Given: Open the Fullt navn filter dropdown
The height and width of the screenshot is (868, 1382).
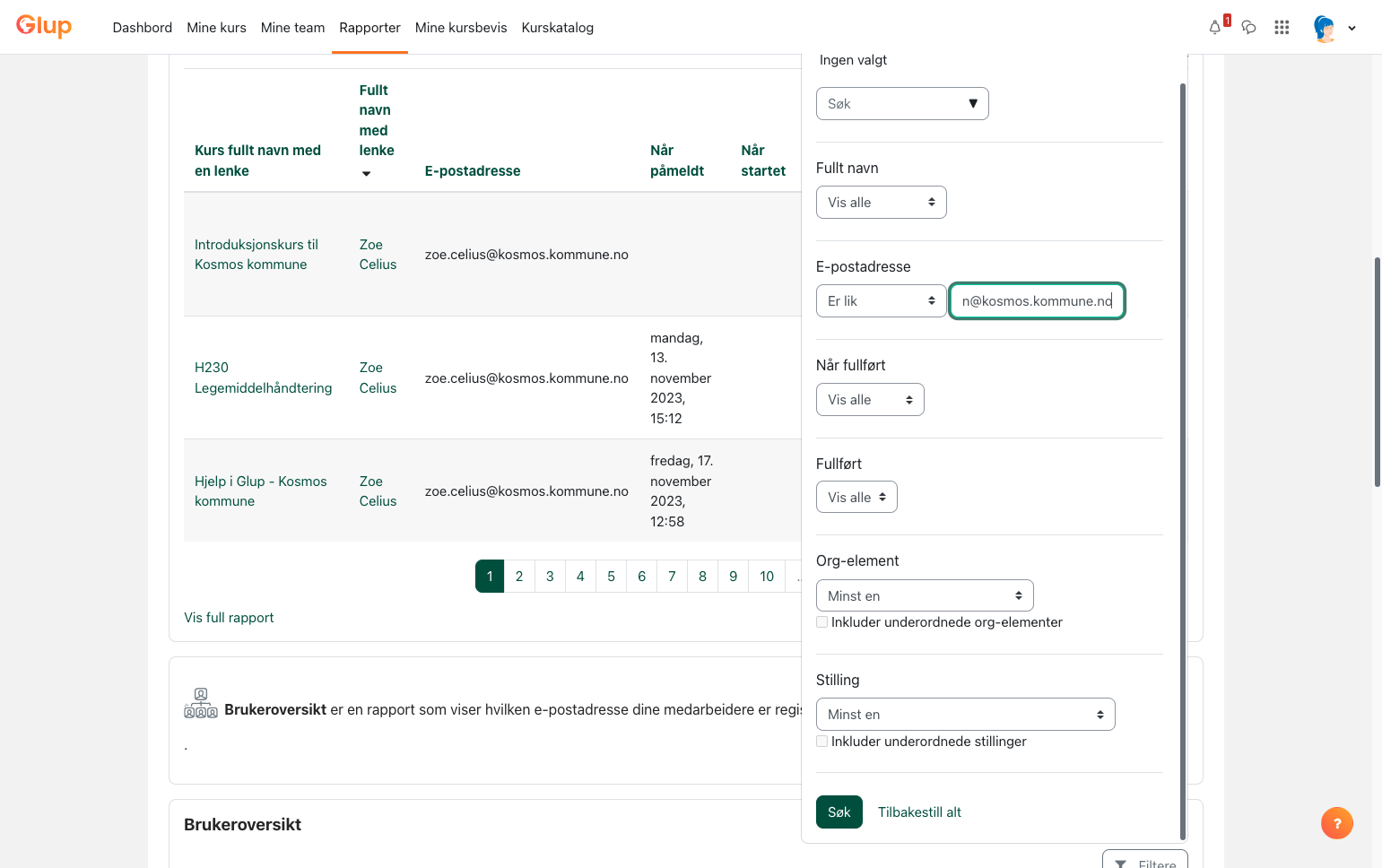Looking at the screenshot, I should pyautogui.click(x=882, y=202).
